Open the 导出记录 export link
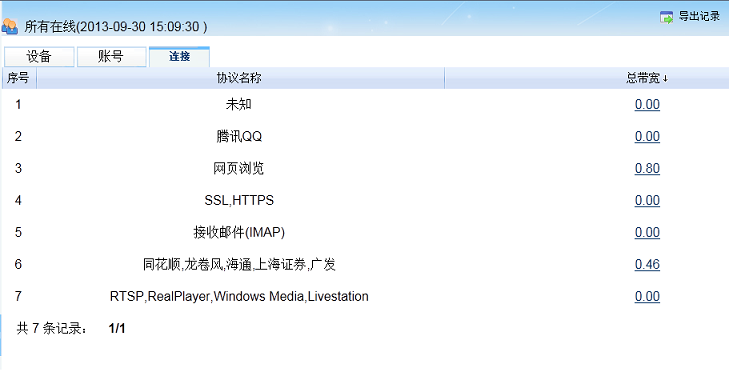 coord(699,16)
